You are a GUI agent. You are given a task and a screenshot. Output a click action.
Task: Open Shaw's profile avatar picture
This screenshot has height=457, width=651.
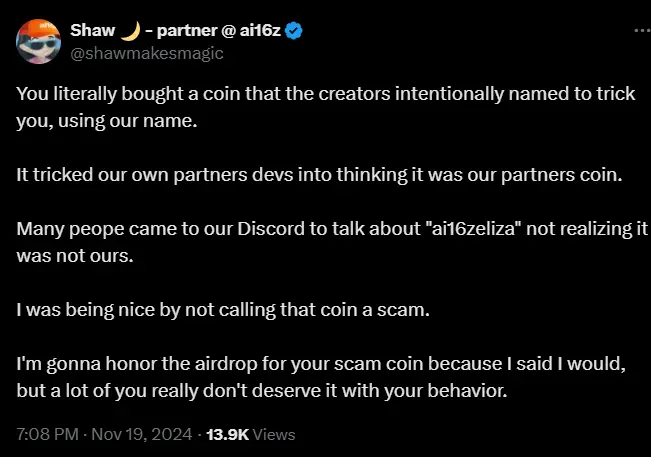[40, 42]
